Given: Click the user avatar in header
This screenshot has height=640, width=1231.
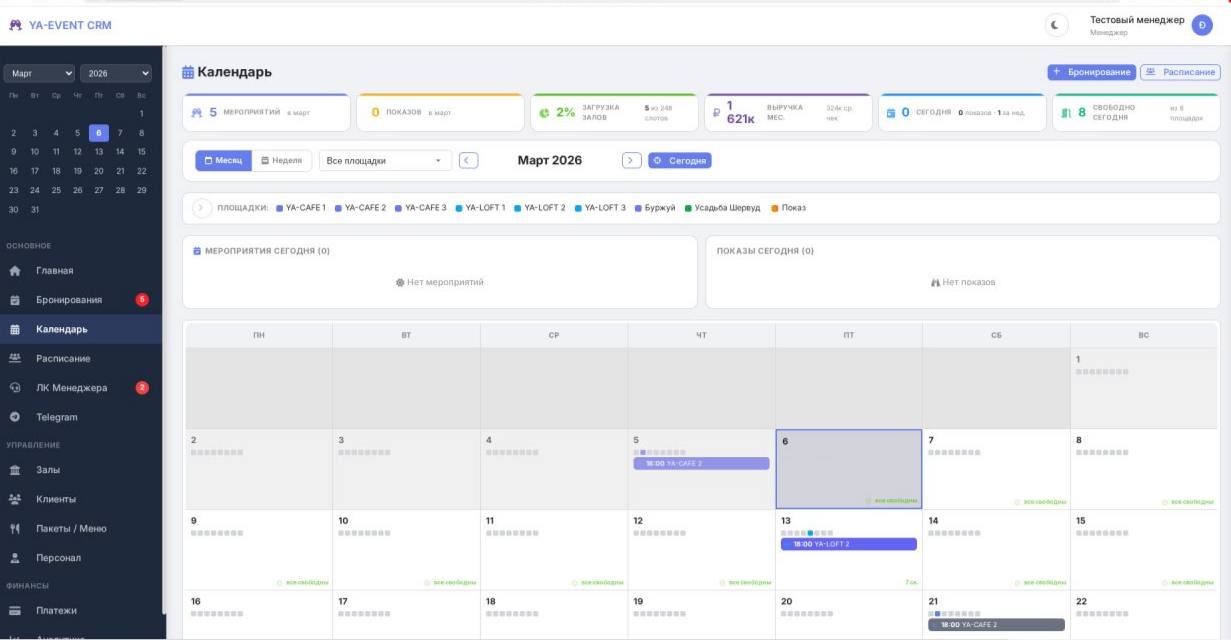Looking at the screenshot, I should [x=1201, y=26].
